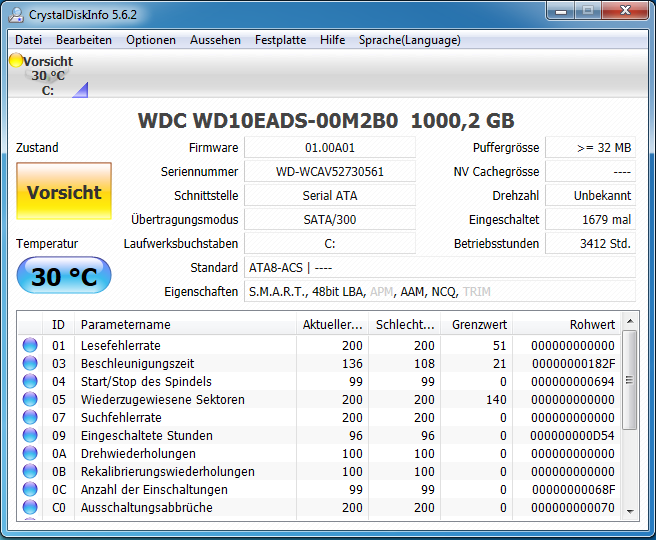
Task: Select the Rekalibrierungswiederholungen row name
Action: pyautogui.click(x=167, y=471)
